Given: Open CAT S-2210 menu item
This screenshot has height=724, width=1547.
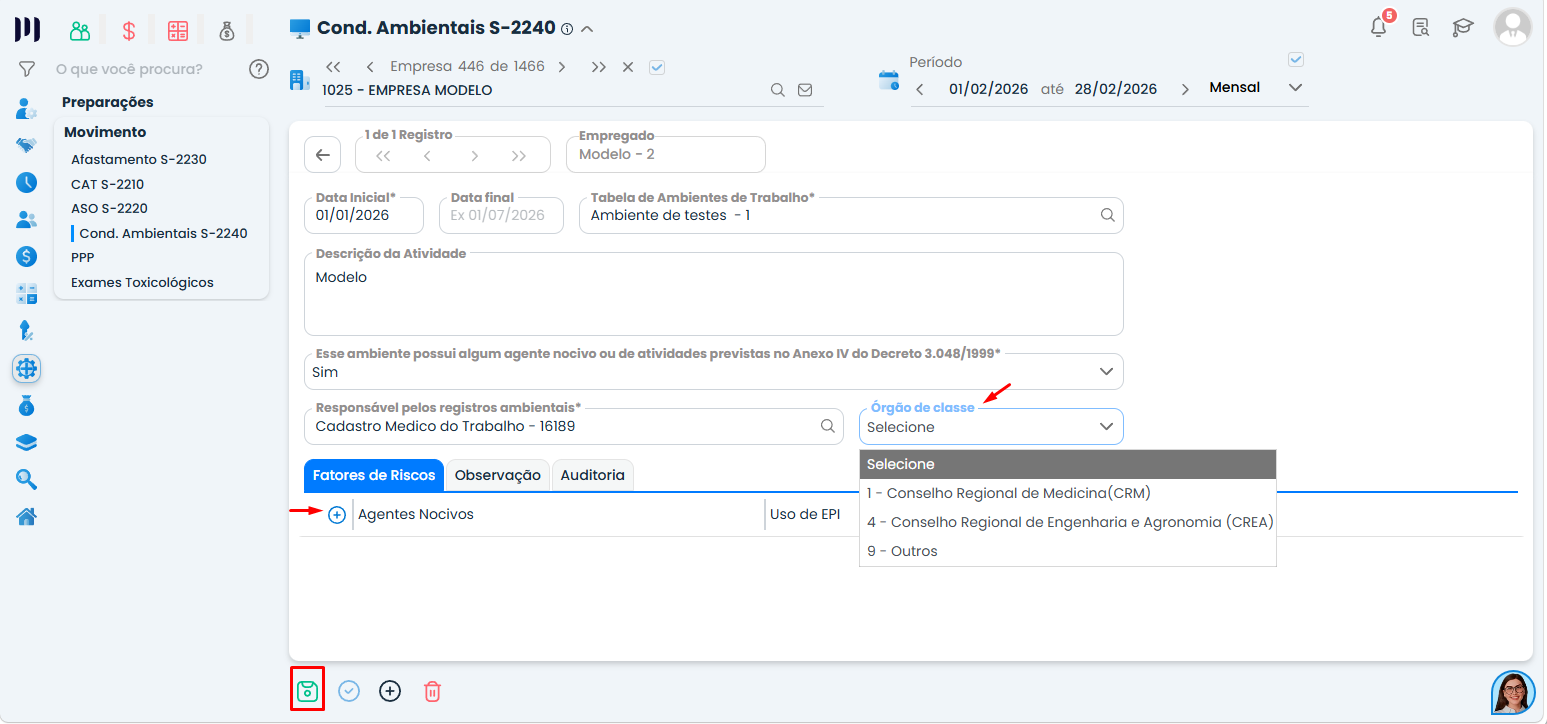Looking at the screenshot, I should point(108,185).
